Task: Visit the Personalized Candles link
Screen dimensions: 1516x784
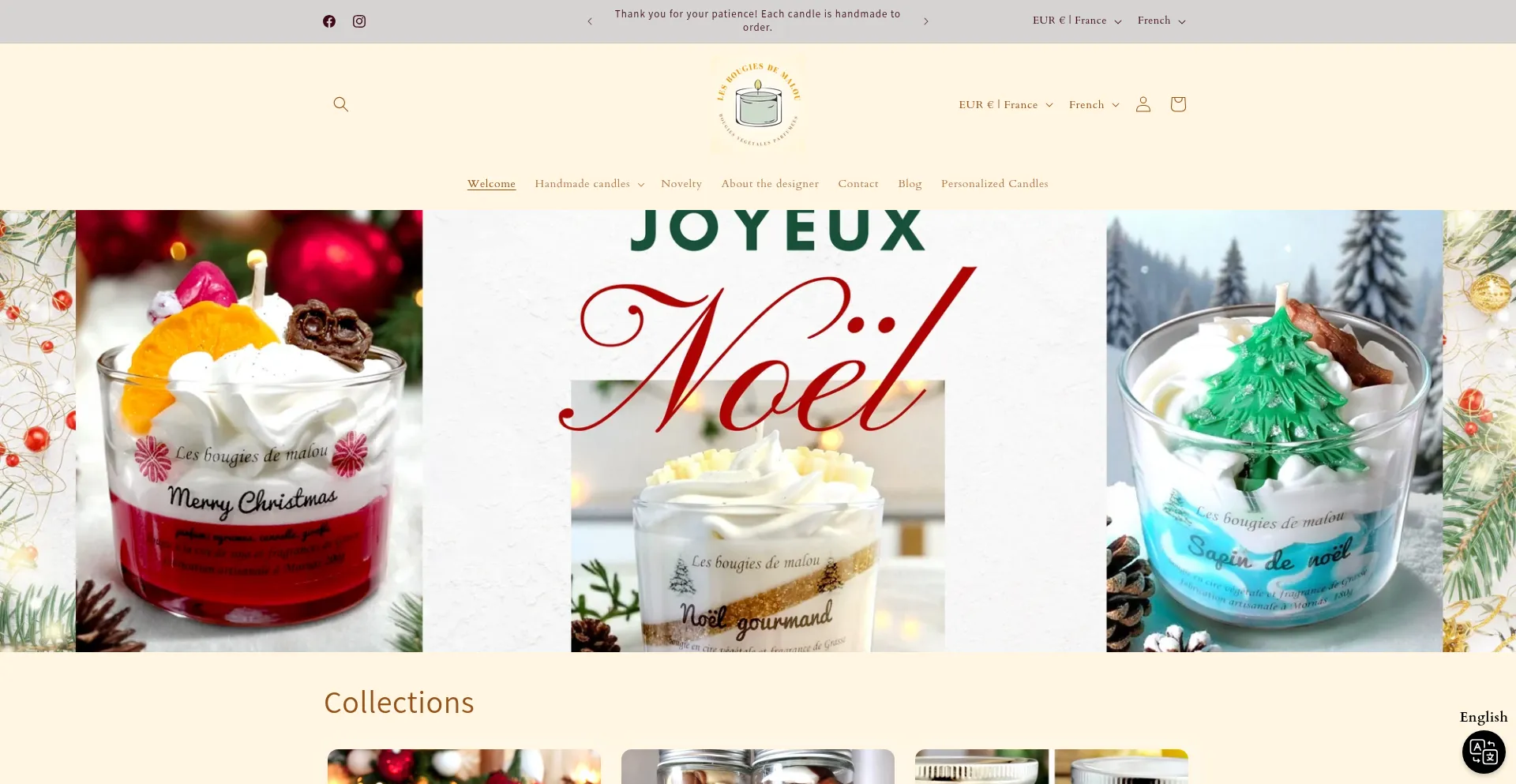Action: pyautogui.click(x=995, y=184)
